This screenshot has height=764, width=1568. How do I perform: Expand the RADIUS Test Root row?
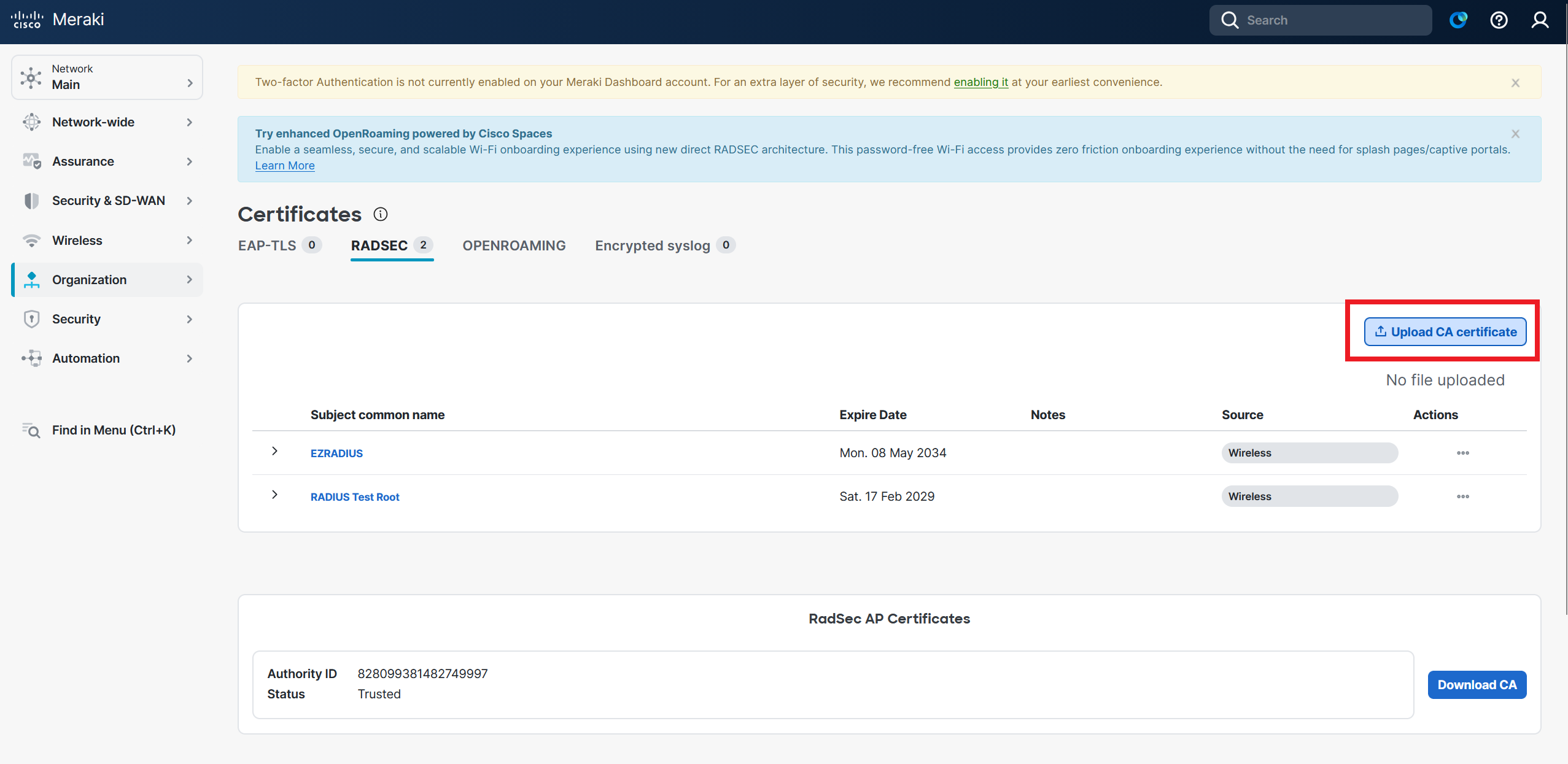point(274,495)
